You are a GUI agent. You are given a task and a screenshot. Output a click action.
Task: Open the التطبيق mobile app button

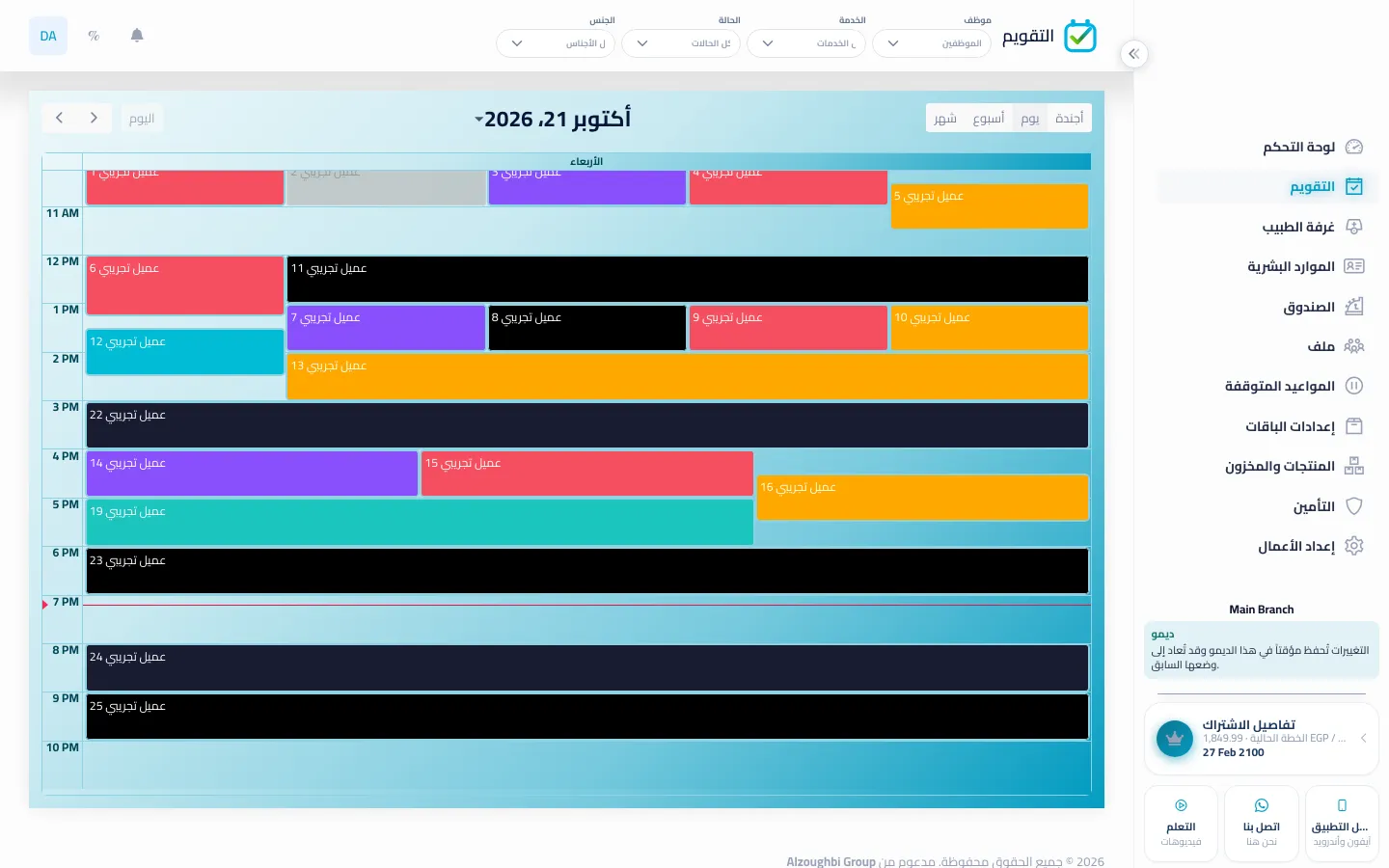(1342, 824)
